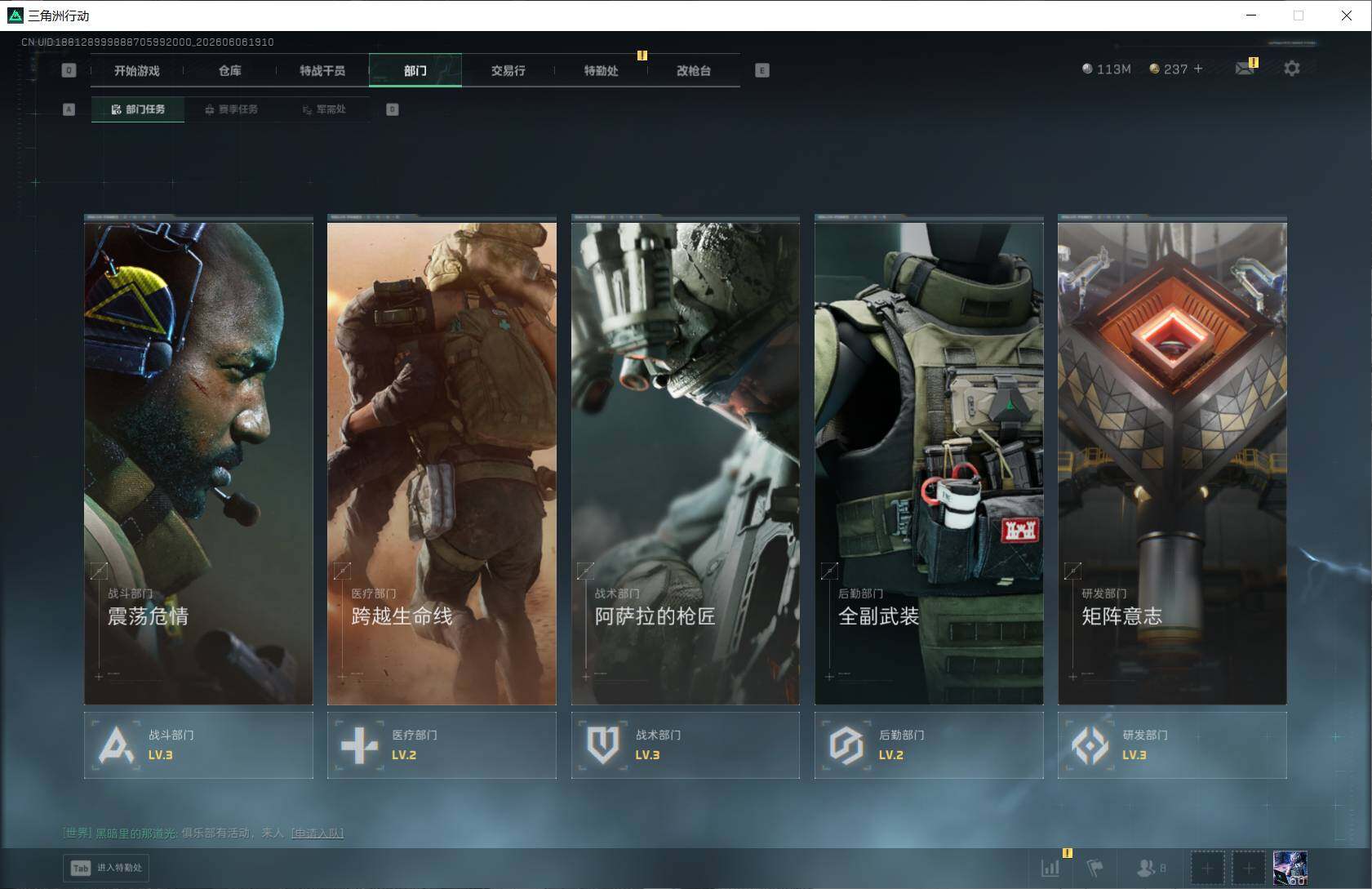1372x889 pixels.
Task: Click the 世界 chat channel message
Action: [x=202, y=833]
